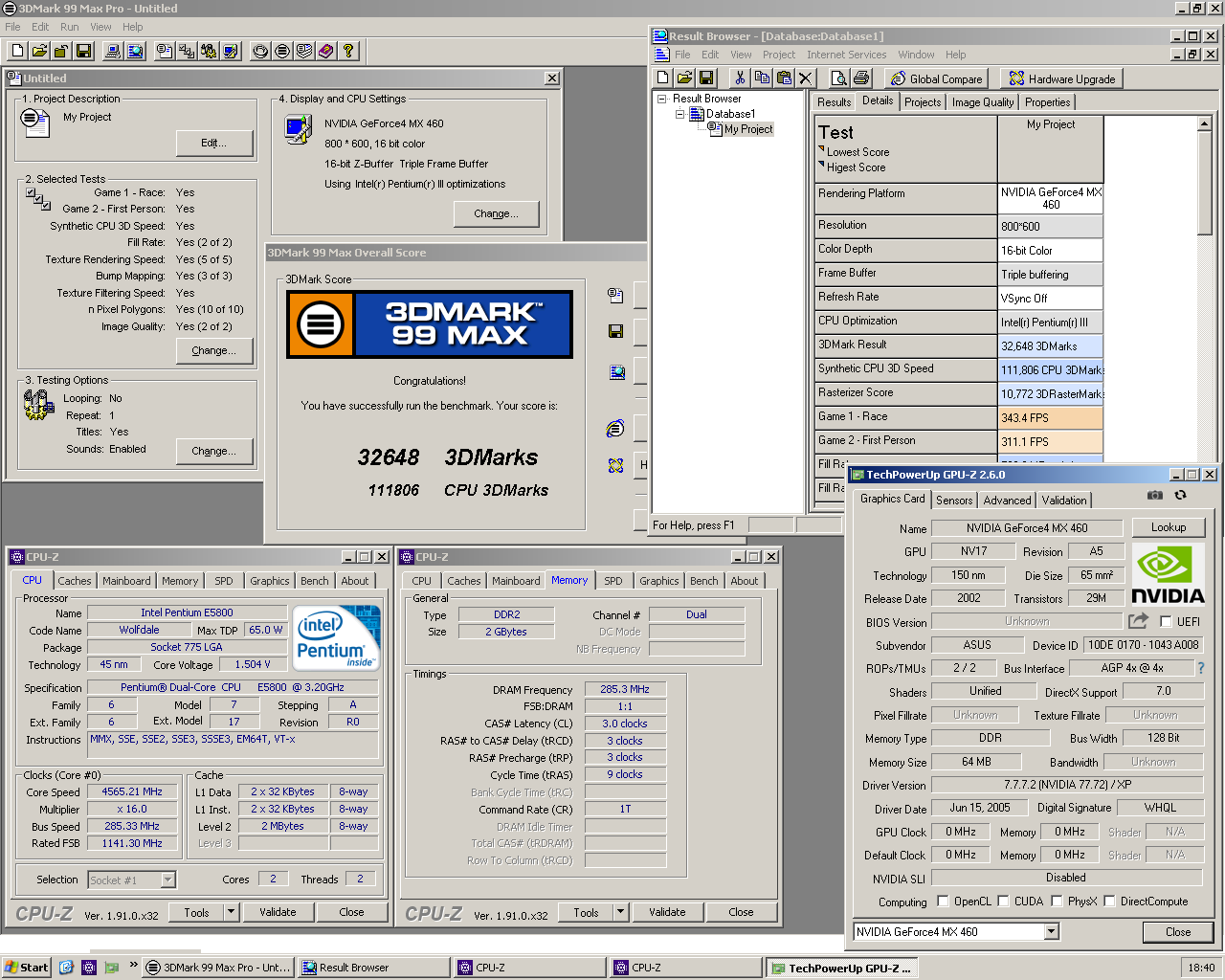Toggle the CUDA checkbox in GPU-Z

(1003, 901)
